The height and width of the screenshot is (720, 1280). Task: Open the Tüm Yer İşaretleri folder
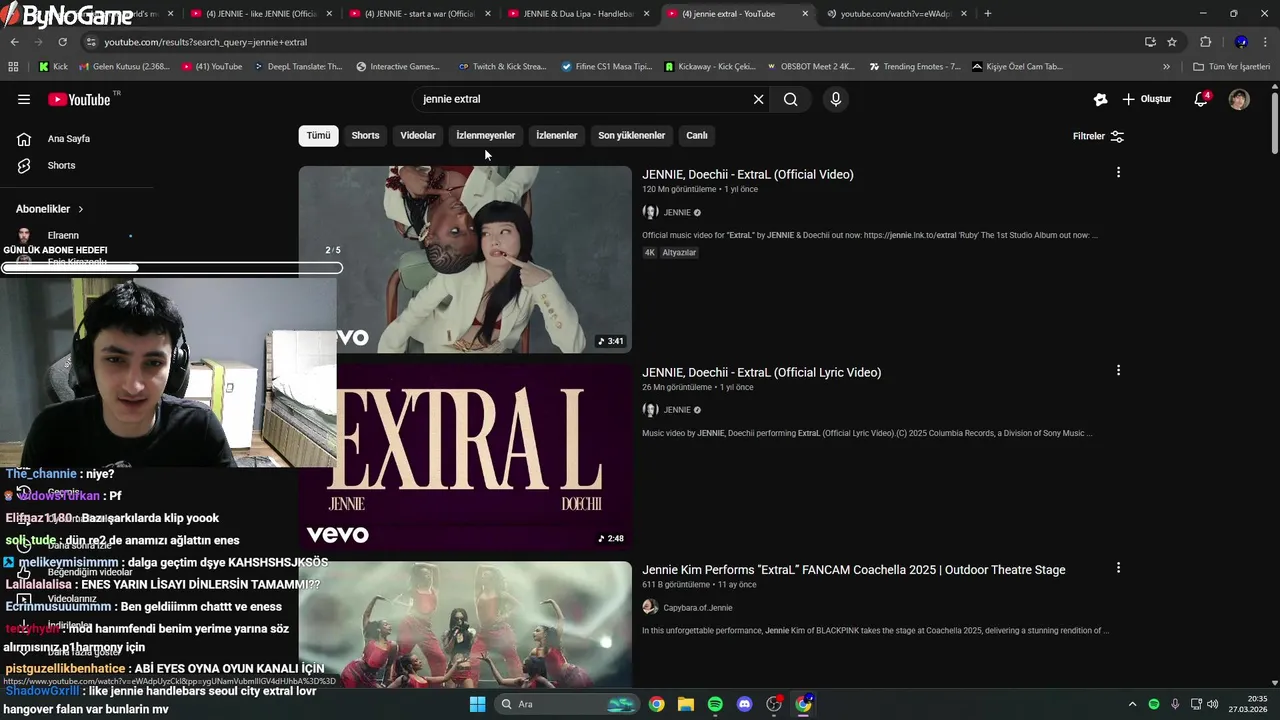click(1231, 66)
